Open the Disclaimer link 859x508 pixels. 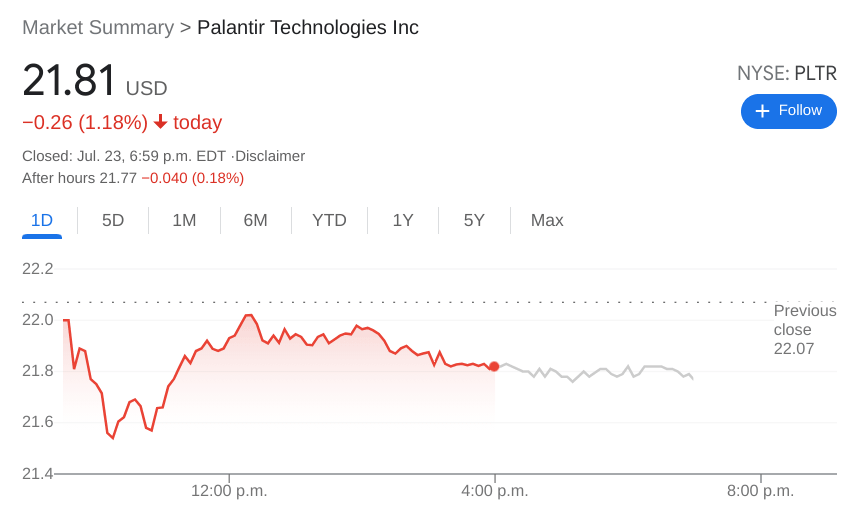(270, 156)
